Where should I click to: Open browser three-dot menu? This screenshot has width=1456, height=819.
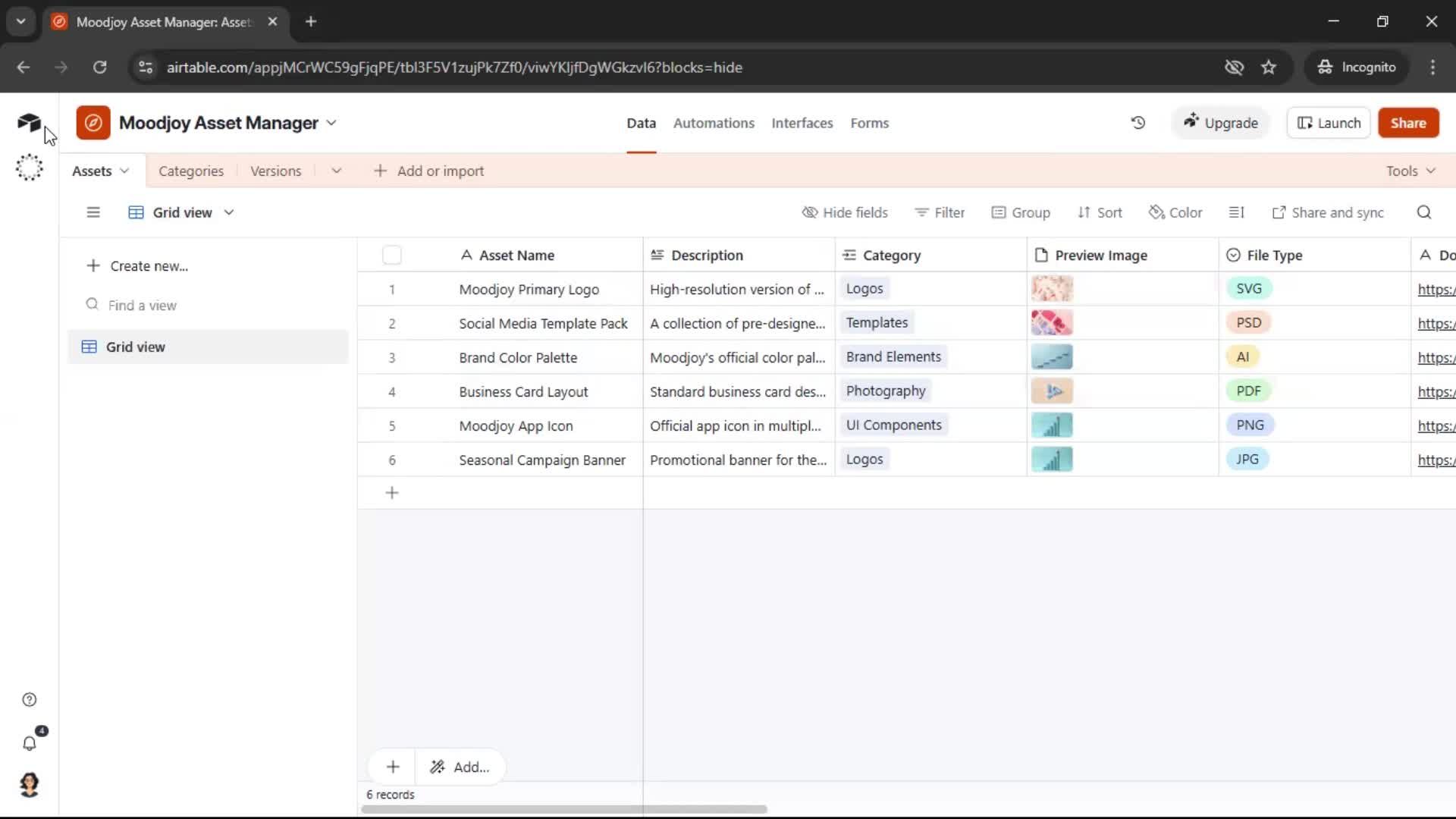pyautogui.click(x=1432, y=67)
